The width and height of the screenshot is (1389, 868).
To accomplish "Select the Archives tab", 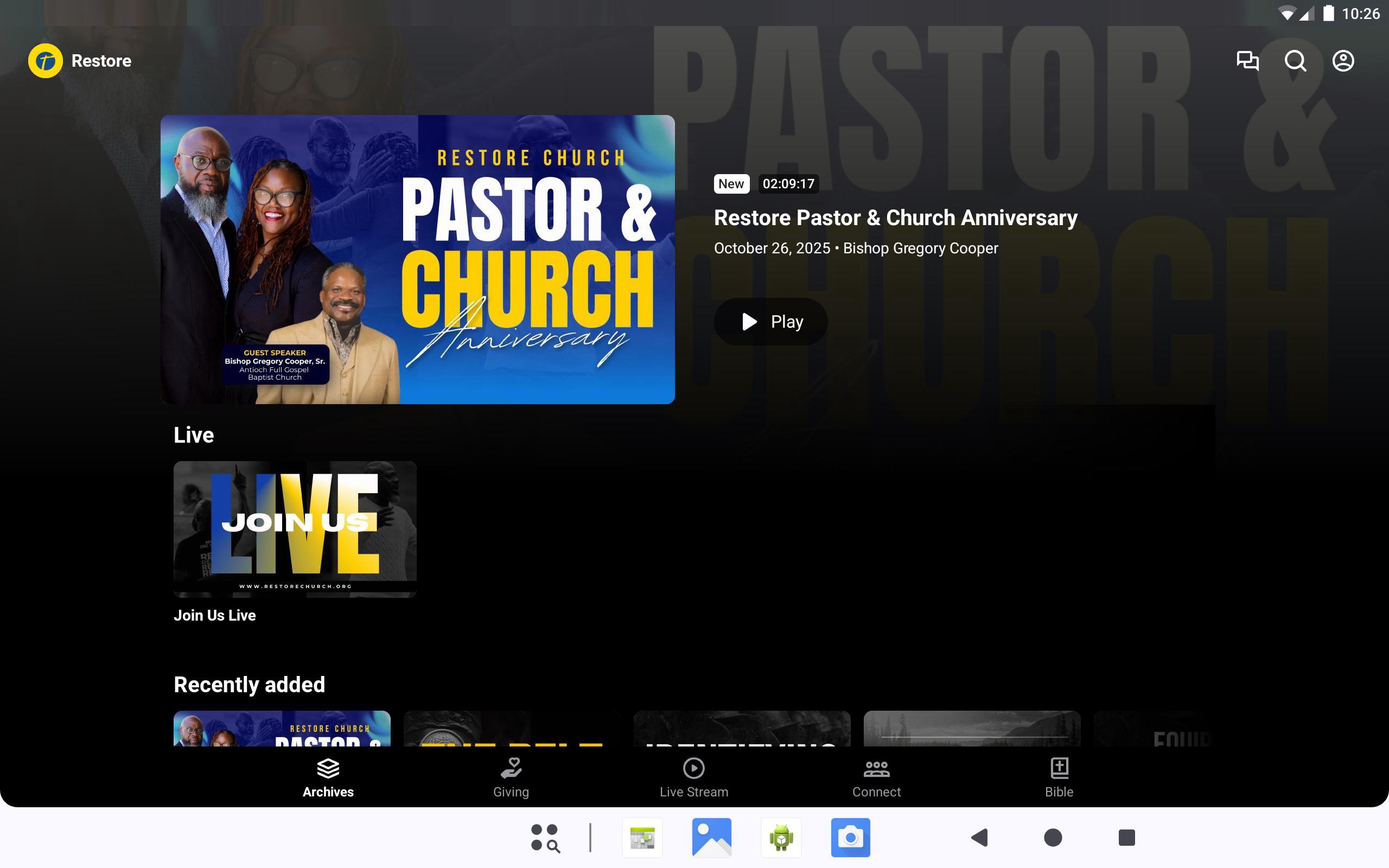I will 328,778.
